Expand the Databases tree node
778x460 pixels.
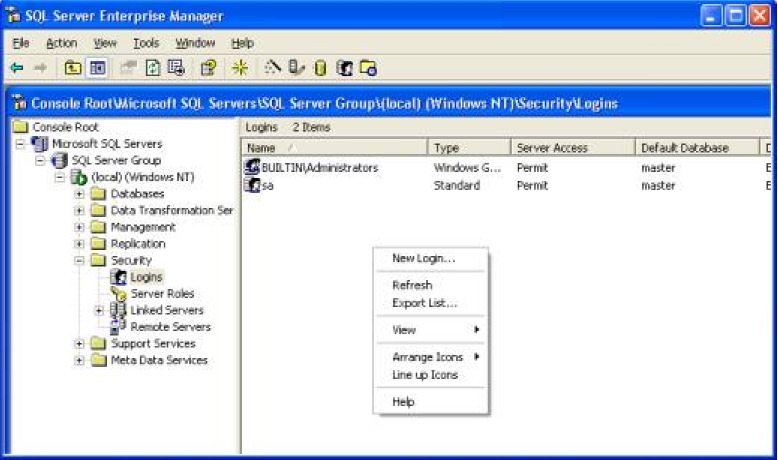click(x=80, y=194)
